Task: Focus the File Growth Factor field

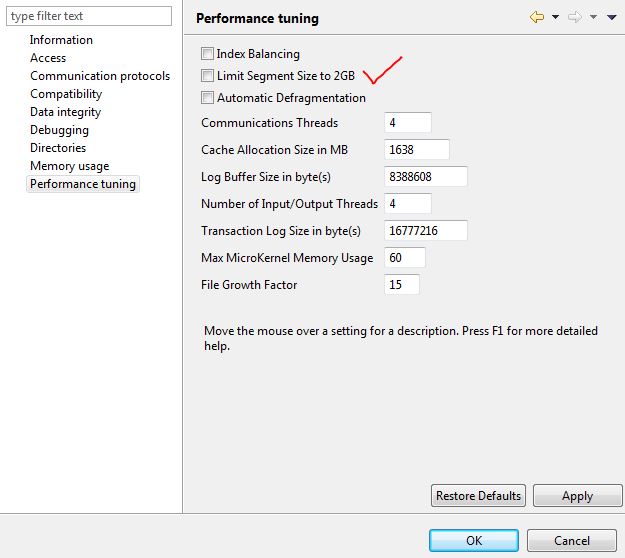Action: pos(401,285)
